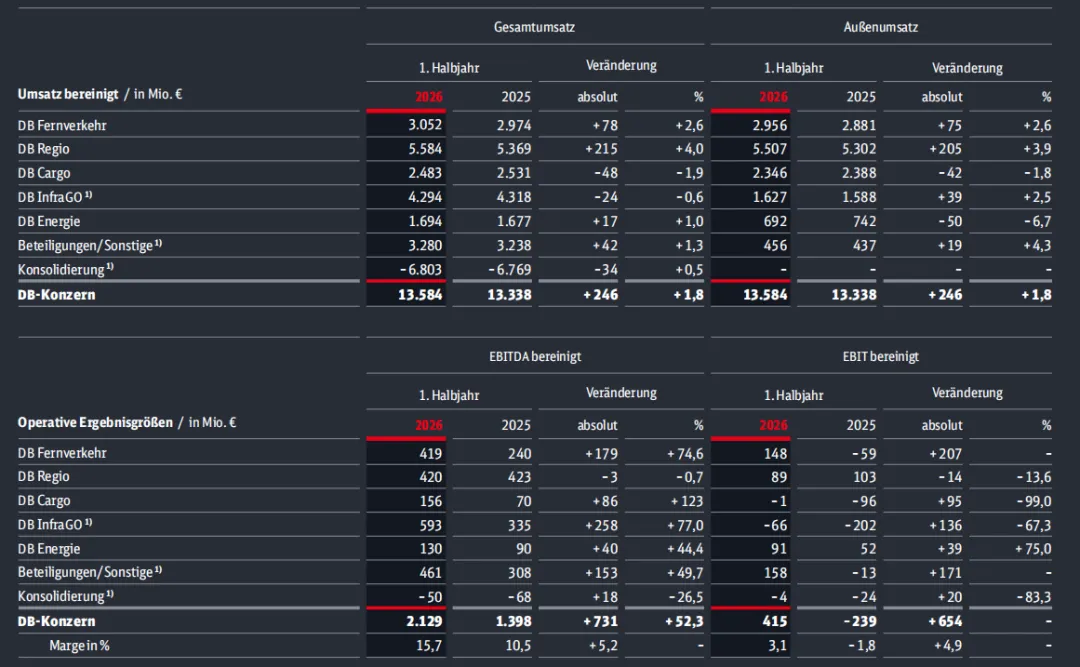Select DB Energie external revenue 692
The image size is (1080, 667).
(775, 221)
